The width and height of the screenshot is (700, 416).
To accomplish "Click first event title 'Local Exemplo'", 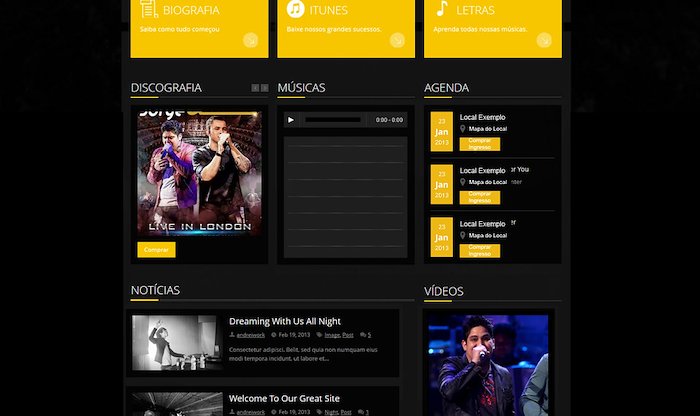I will 483,117.
